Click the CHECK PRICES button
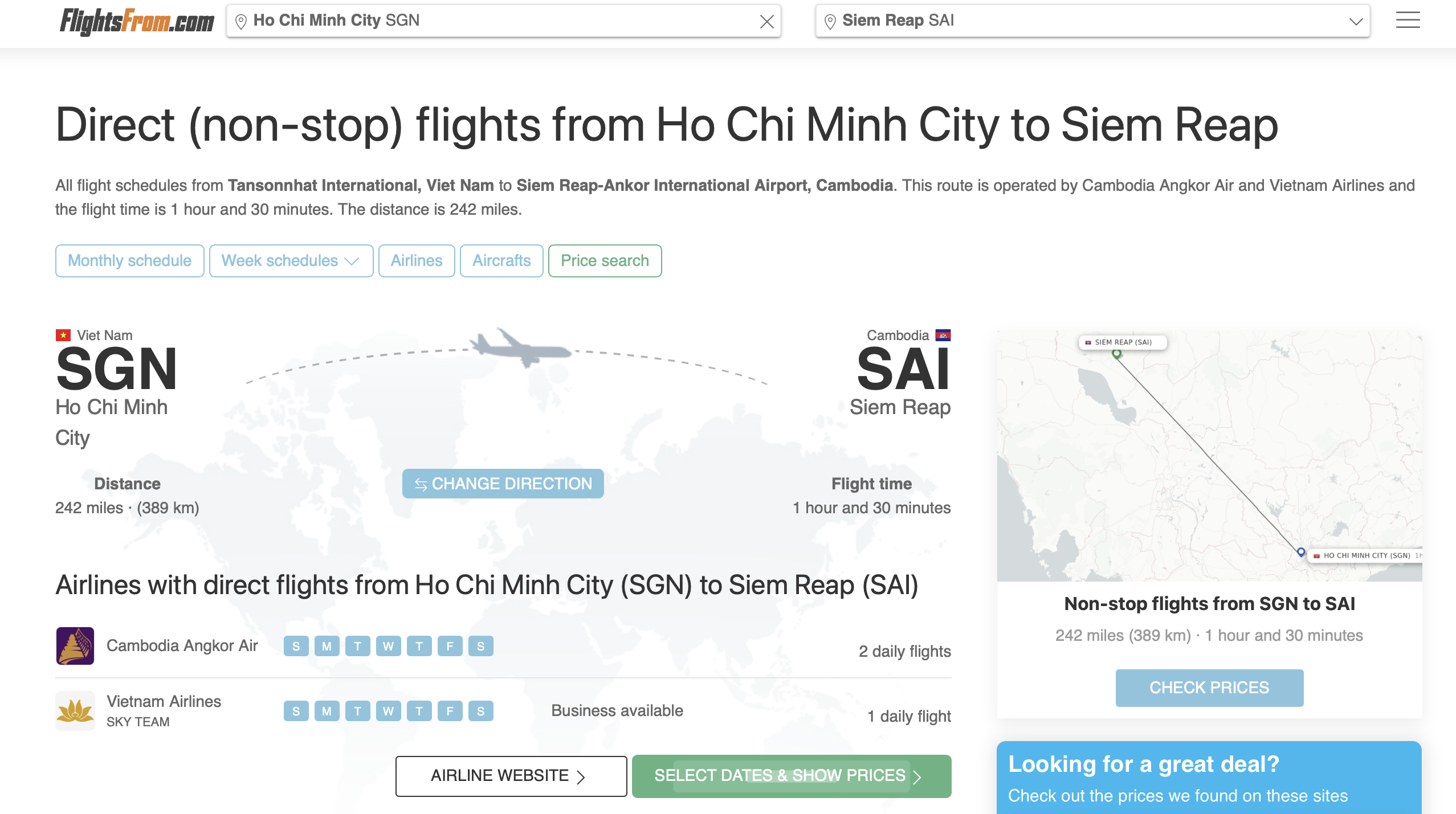Screen dimensions: 1456x814 click(1209, 688)
